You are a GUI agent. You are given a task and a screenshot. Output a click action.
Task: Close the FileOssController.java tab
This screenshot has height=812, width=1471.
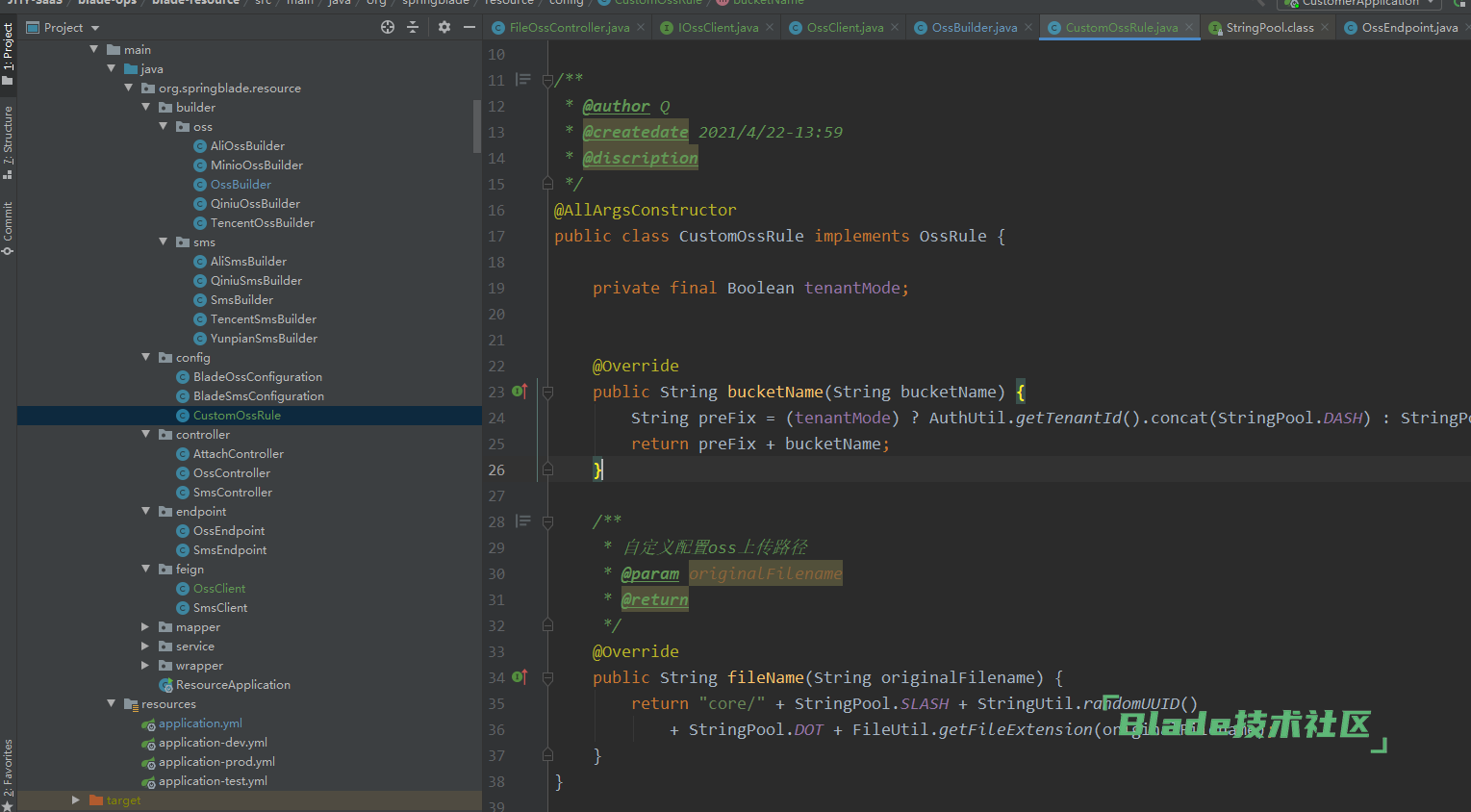pos(642,27)
